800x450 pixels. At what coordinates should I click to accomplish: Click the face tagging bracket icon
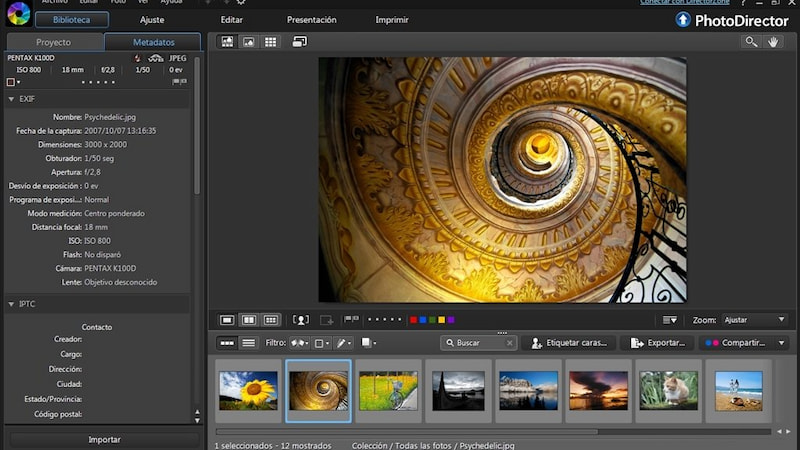point(301,320)
